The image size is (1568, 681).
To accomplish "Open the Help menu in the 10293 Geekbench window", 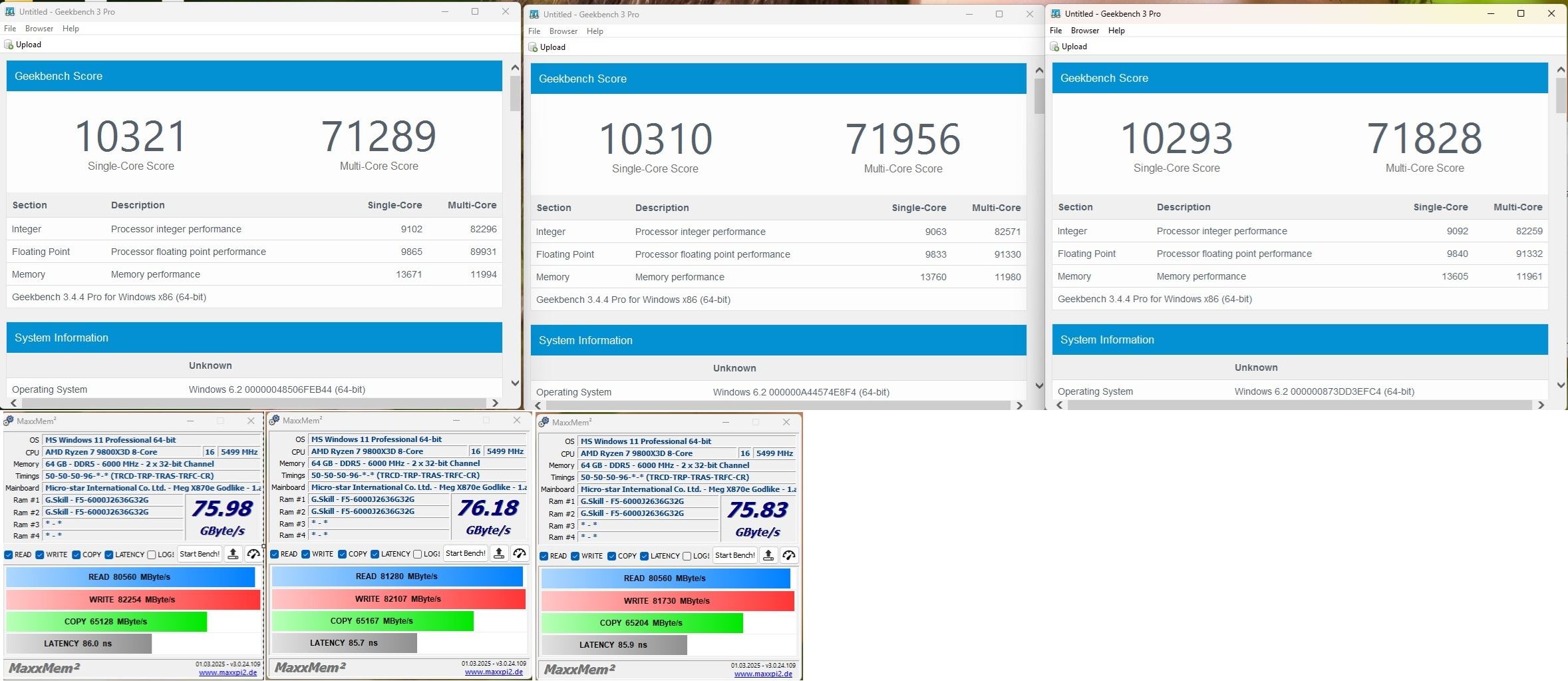I will pyautogui.click(x=1116, y=31).
